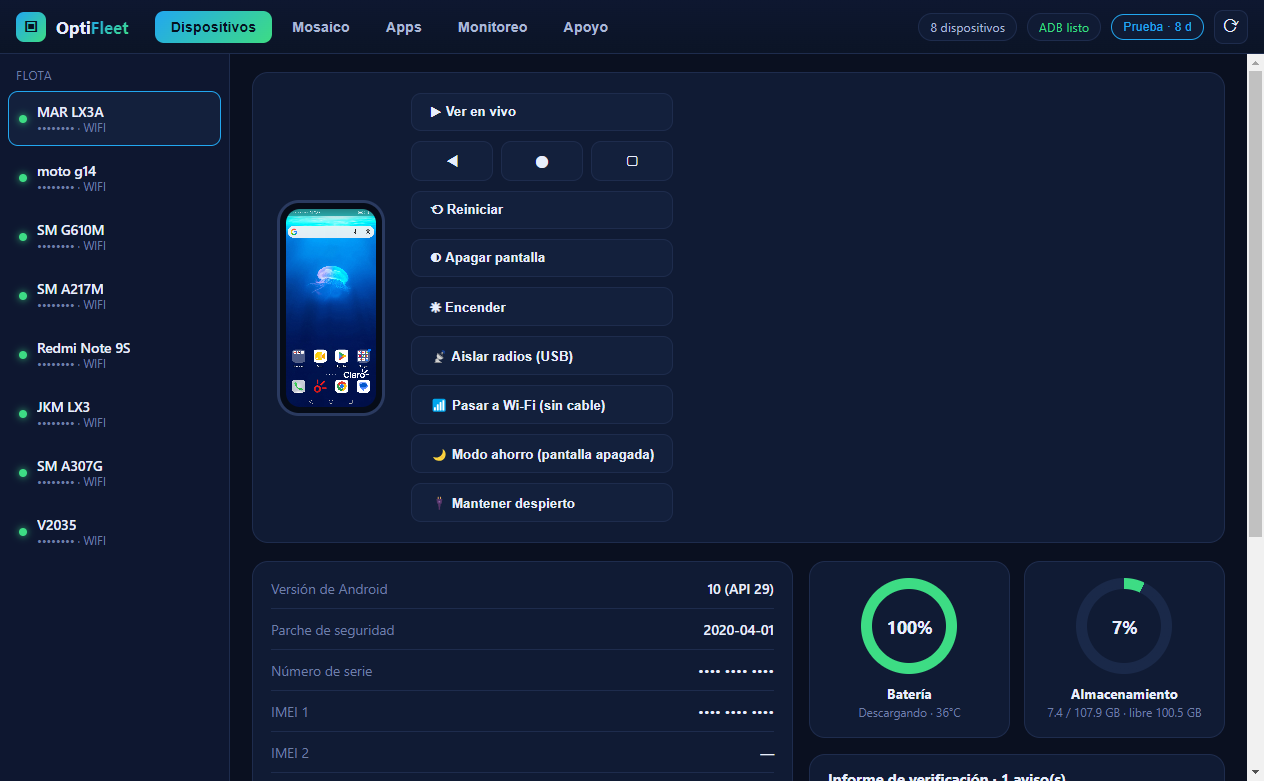Go to the Monitoreo tab
The width and height of the screenshot is (1264, 781).
coord(493,27)
